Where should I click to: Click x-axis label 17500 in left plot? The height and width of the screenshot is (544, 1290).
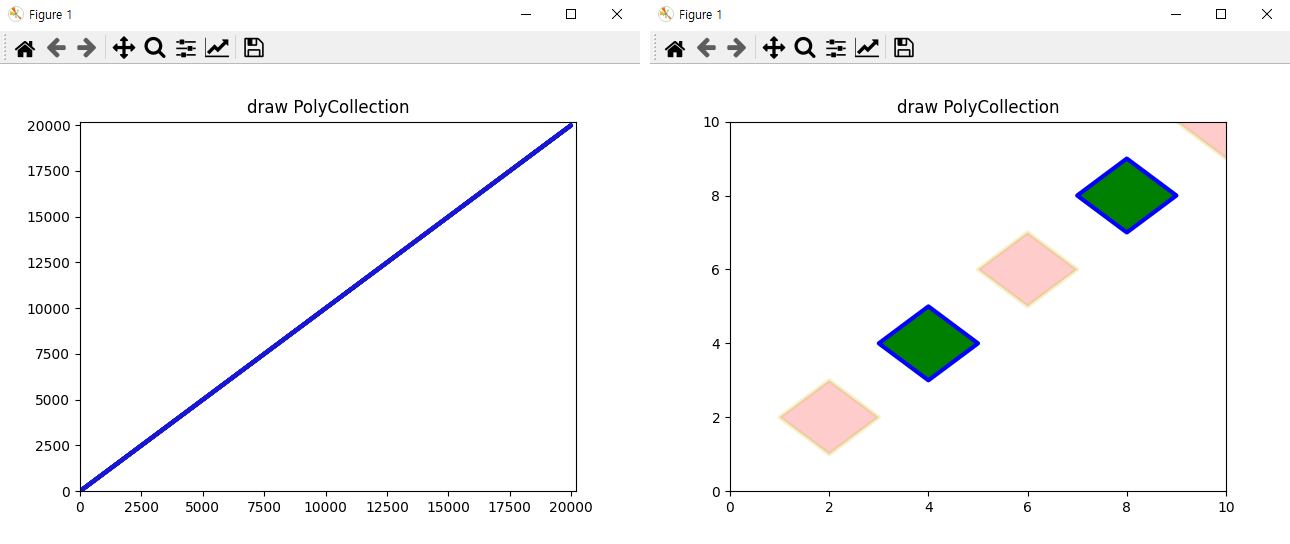pyautogui.click(x=510, y=507)
